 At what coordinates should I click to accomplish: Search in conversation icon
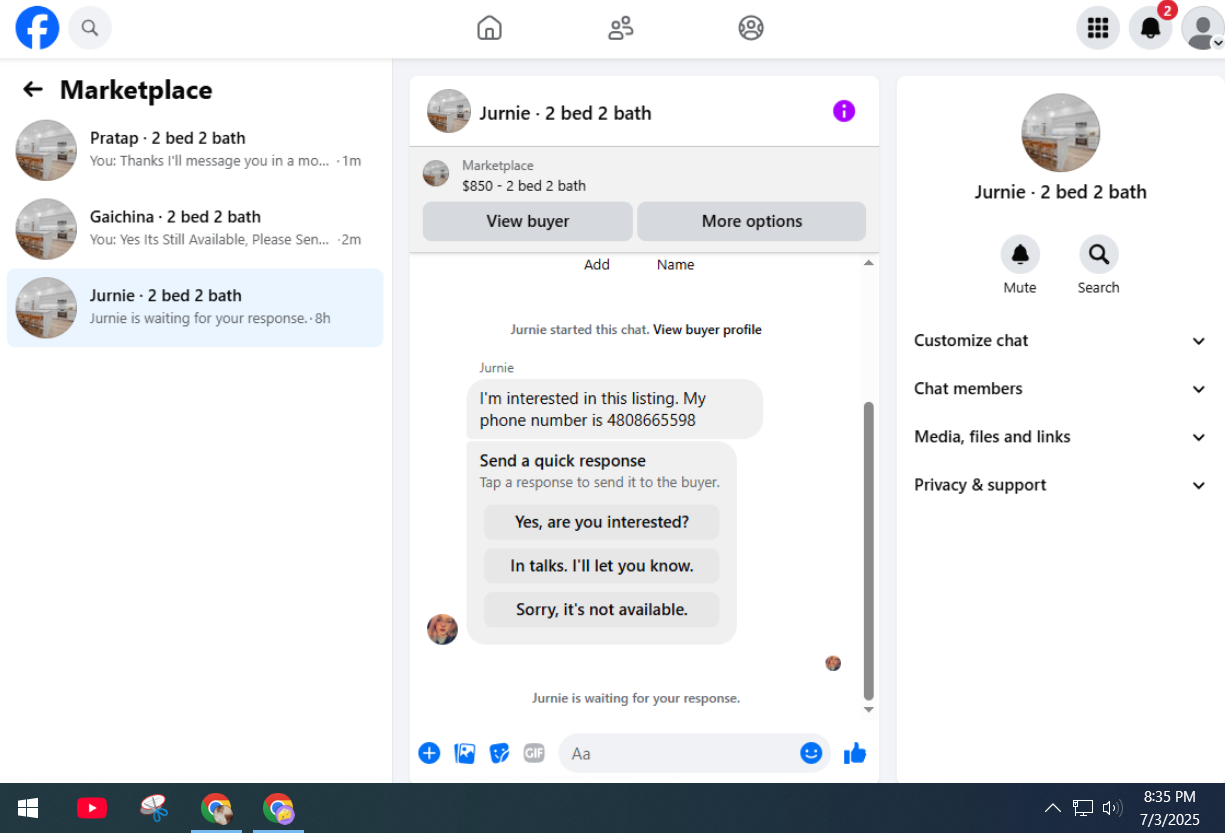(1098, 255)
